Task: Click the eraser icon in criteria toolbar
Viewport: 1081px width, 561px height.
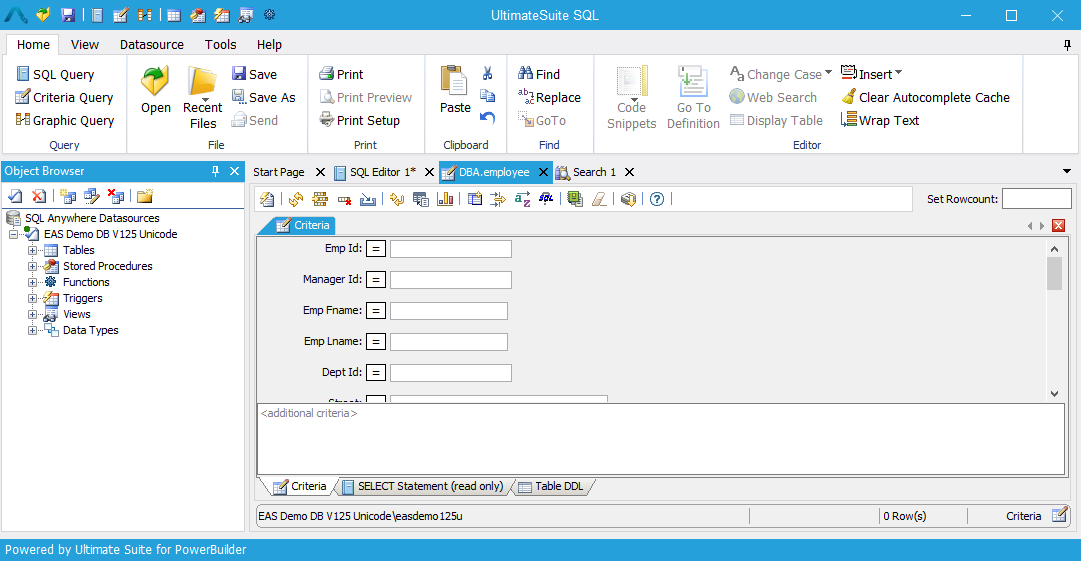Action: pyautogui.click(x=598, y=199)
